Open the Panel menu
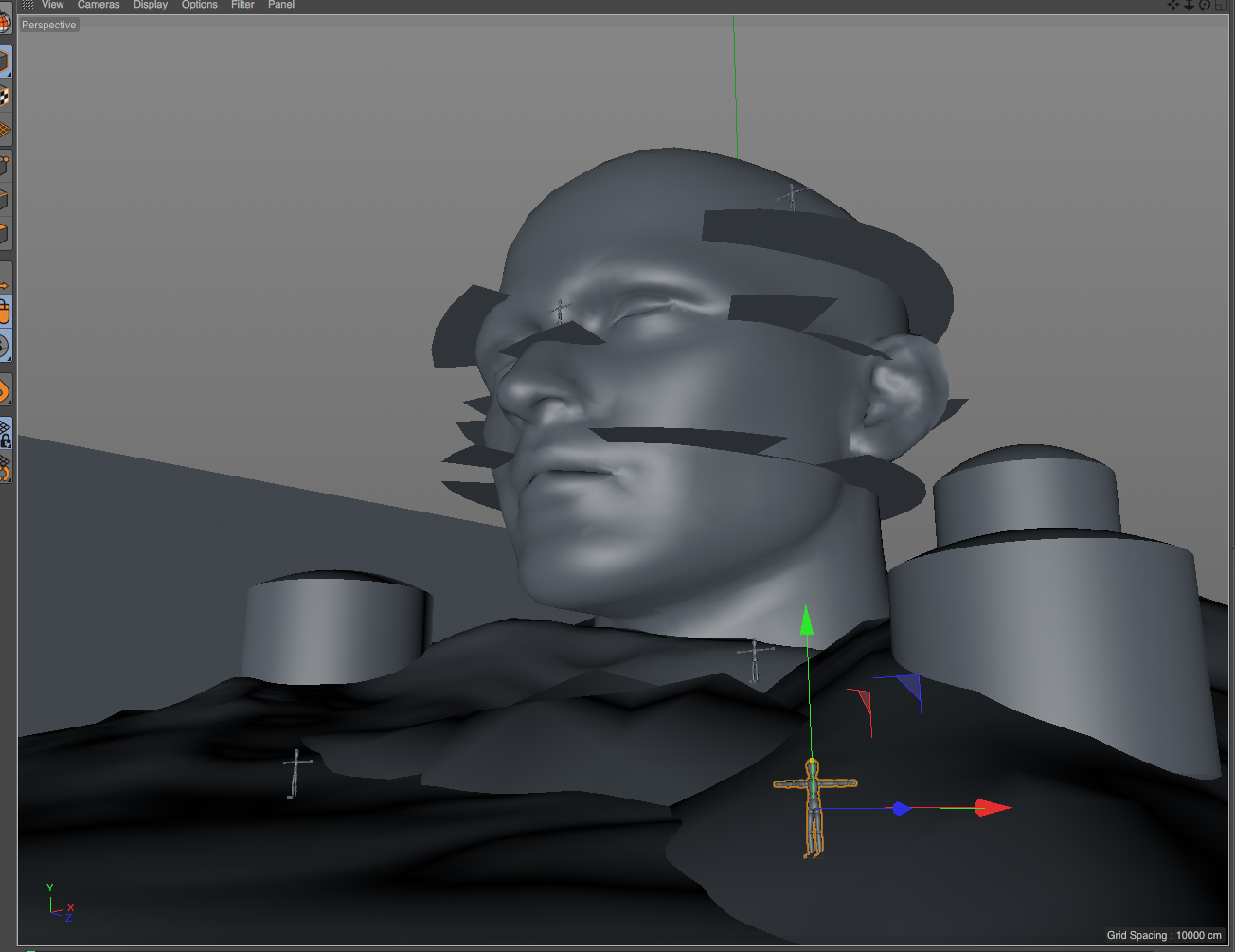This screenshot has height=952, width=1235. [x=281, y=5]
